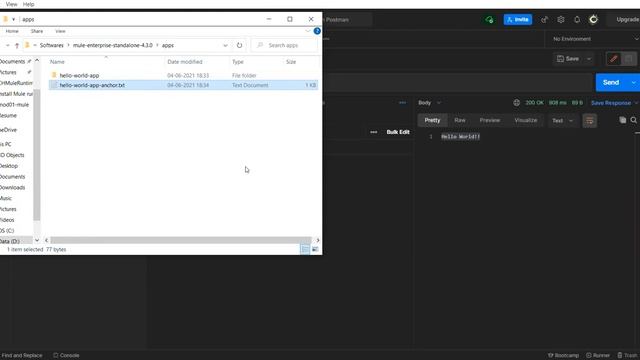The image size is (640, 360).
Task: Open blue three-dot options above Bulk Edit
Action: 402,103
